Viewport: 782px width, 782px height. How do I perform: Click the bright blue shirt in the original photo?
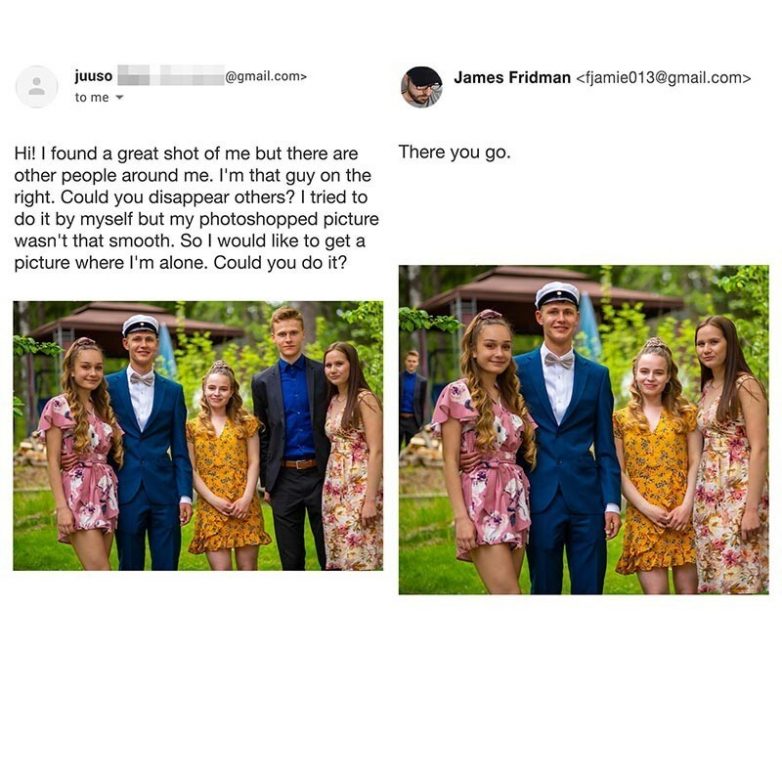pyautogui.click(x=296, y=408)
